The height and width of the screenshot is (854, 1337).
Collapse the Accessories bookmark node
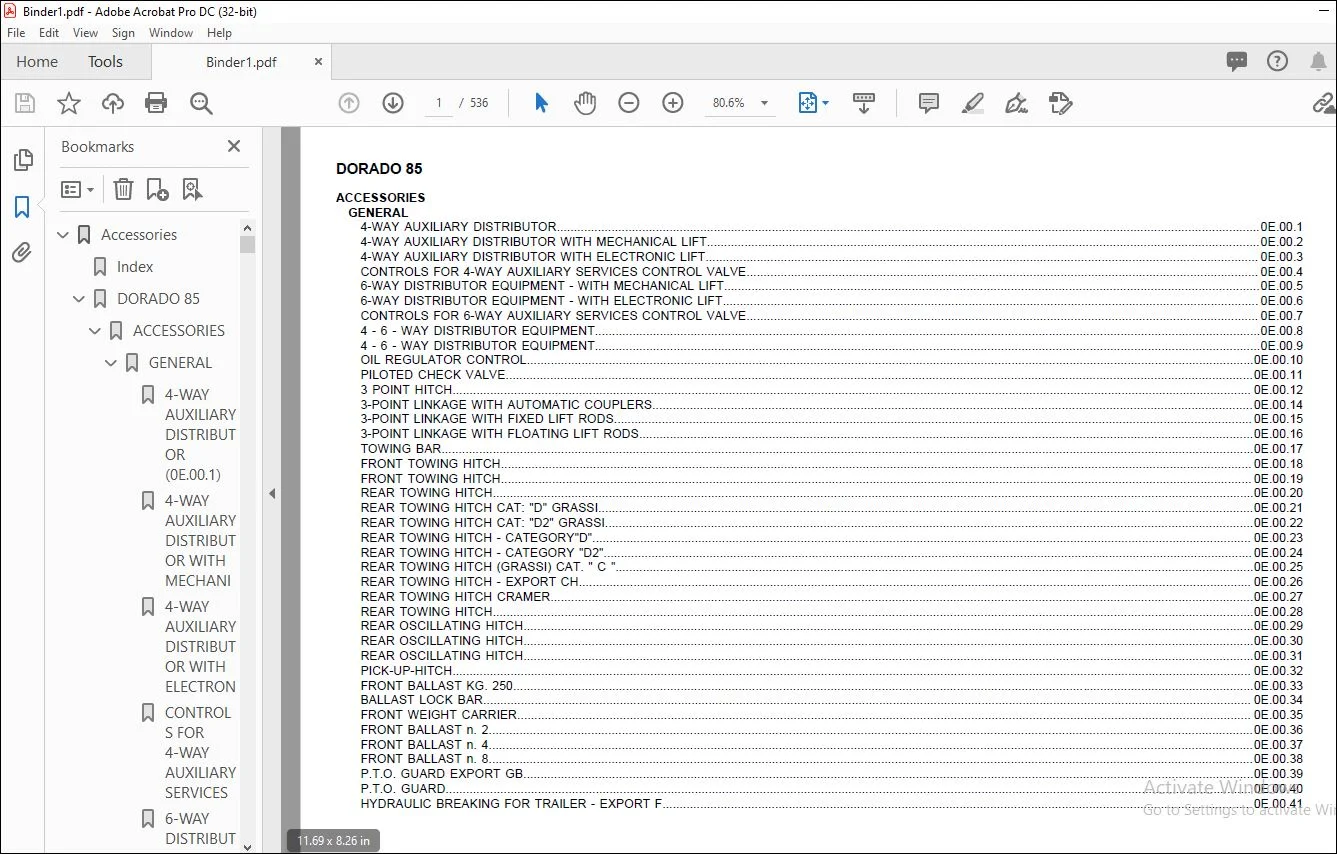coord(64,235)
